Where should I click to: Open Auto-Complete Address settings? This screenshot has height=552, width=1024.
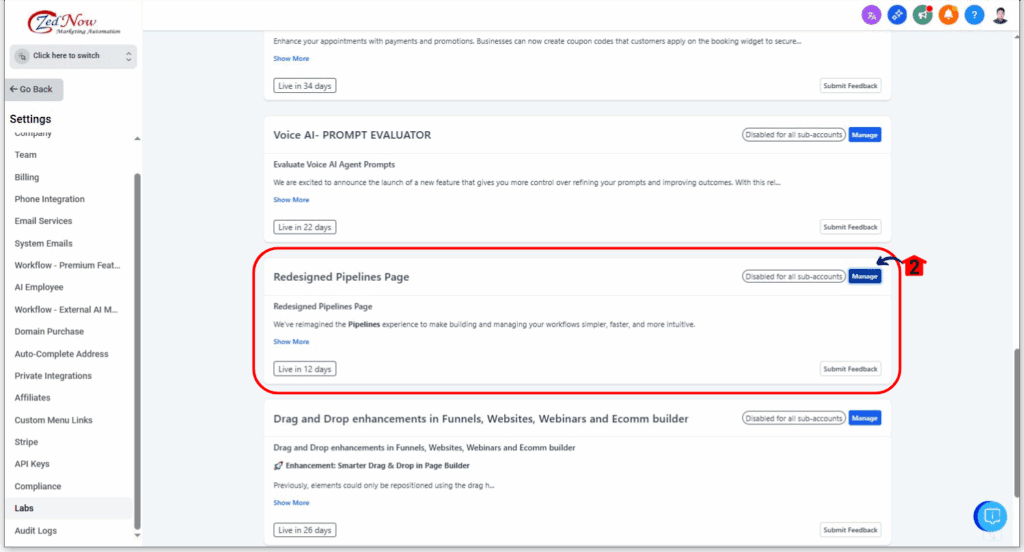(61, 353)
